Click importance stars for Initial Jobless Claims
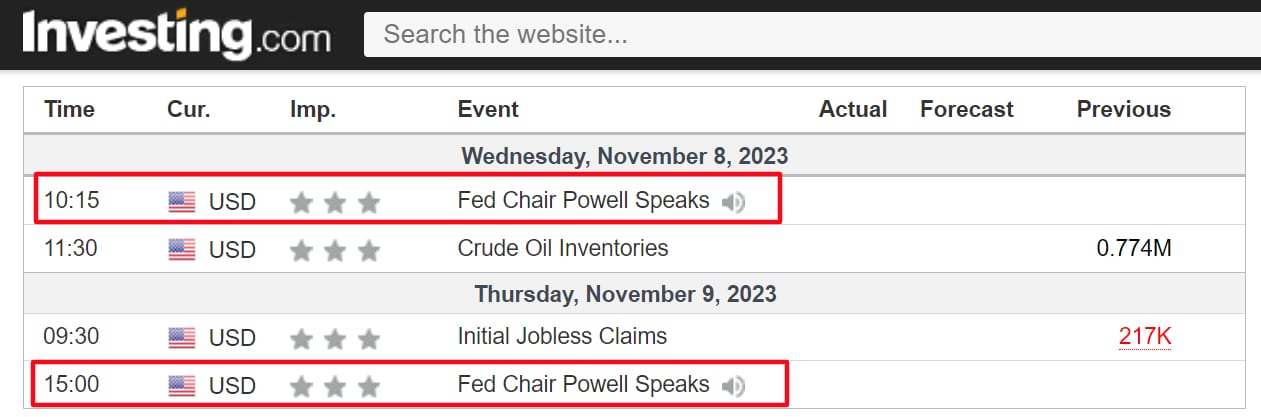The width and height of the screenshot is (1261, 417). tap(335, 339)
